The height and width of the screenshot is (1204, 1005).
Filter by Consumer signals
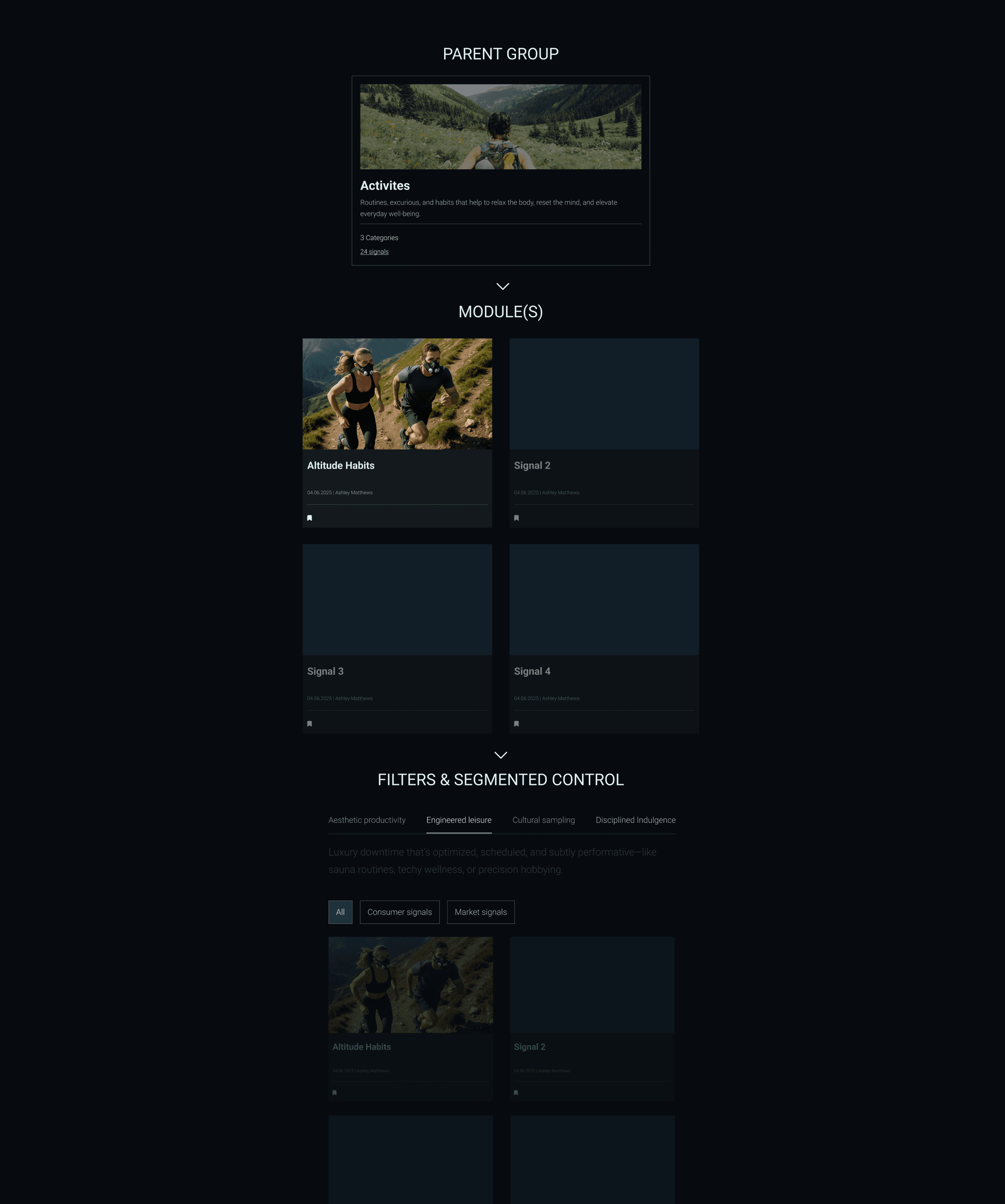(x=400, y=912)
